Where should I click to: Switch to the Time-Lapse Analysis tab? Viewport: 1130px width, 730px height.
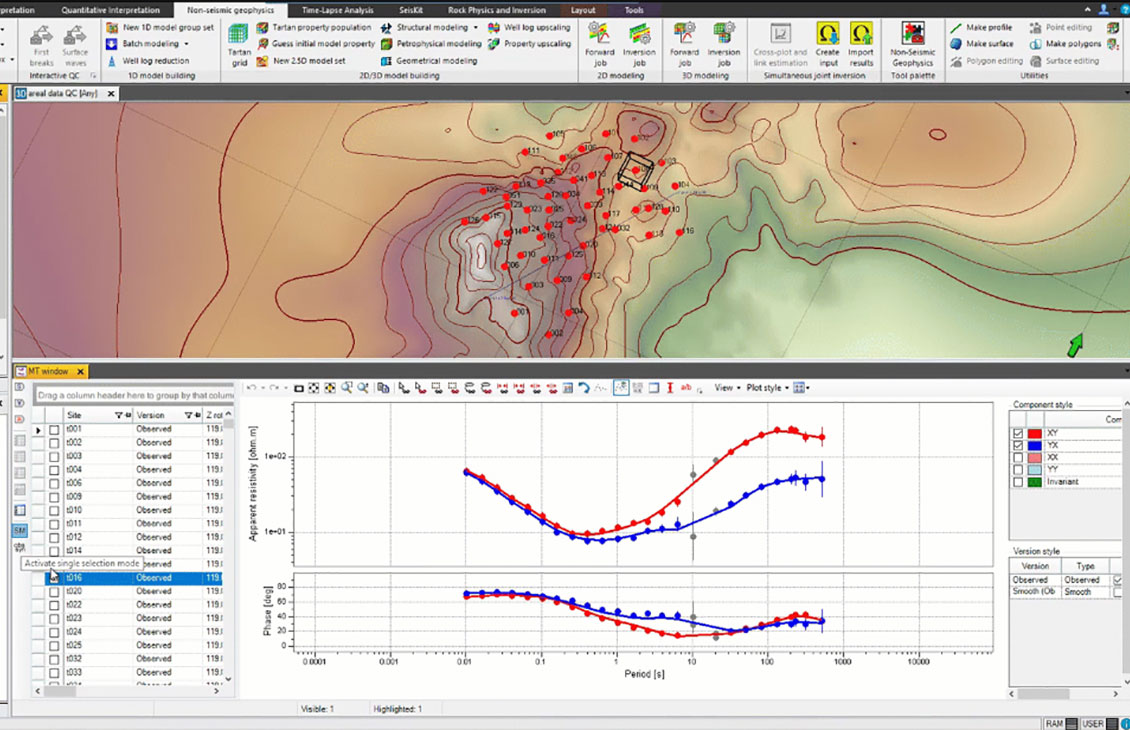click(337, 9)
